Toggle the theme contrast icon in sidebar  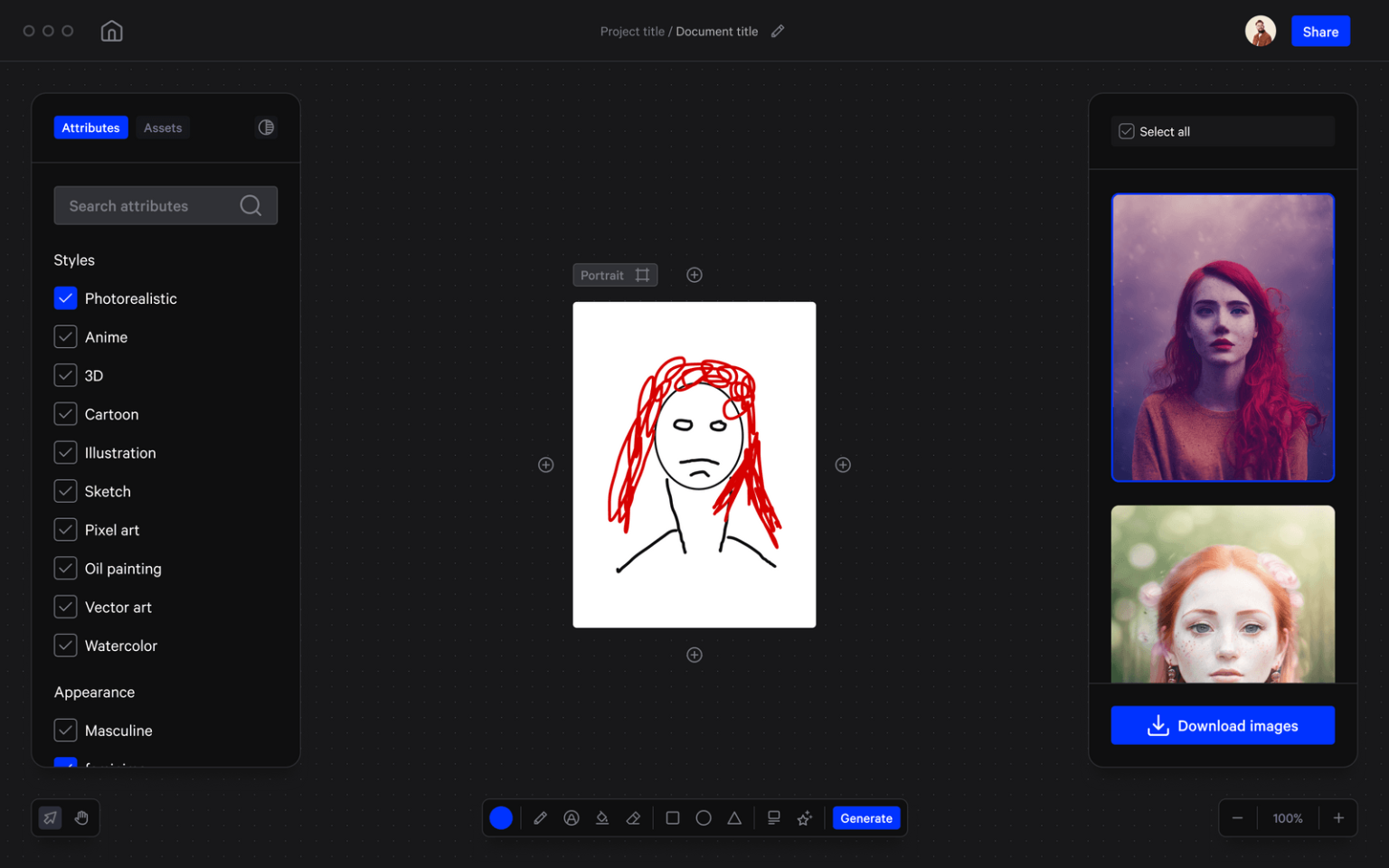(x=266, y=127)
